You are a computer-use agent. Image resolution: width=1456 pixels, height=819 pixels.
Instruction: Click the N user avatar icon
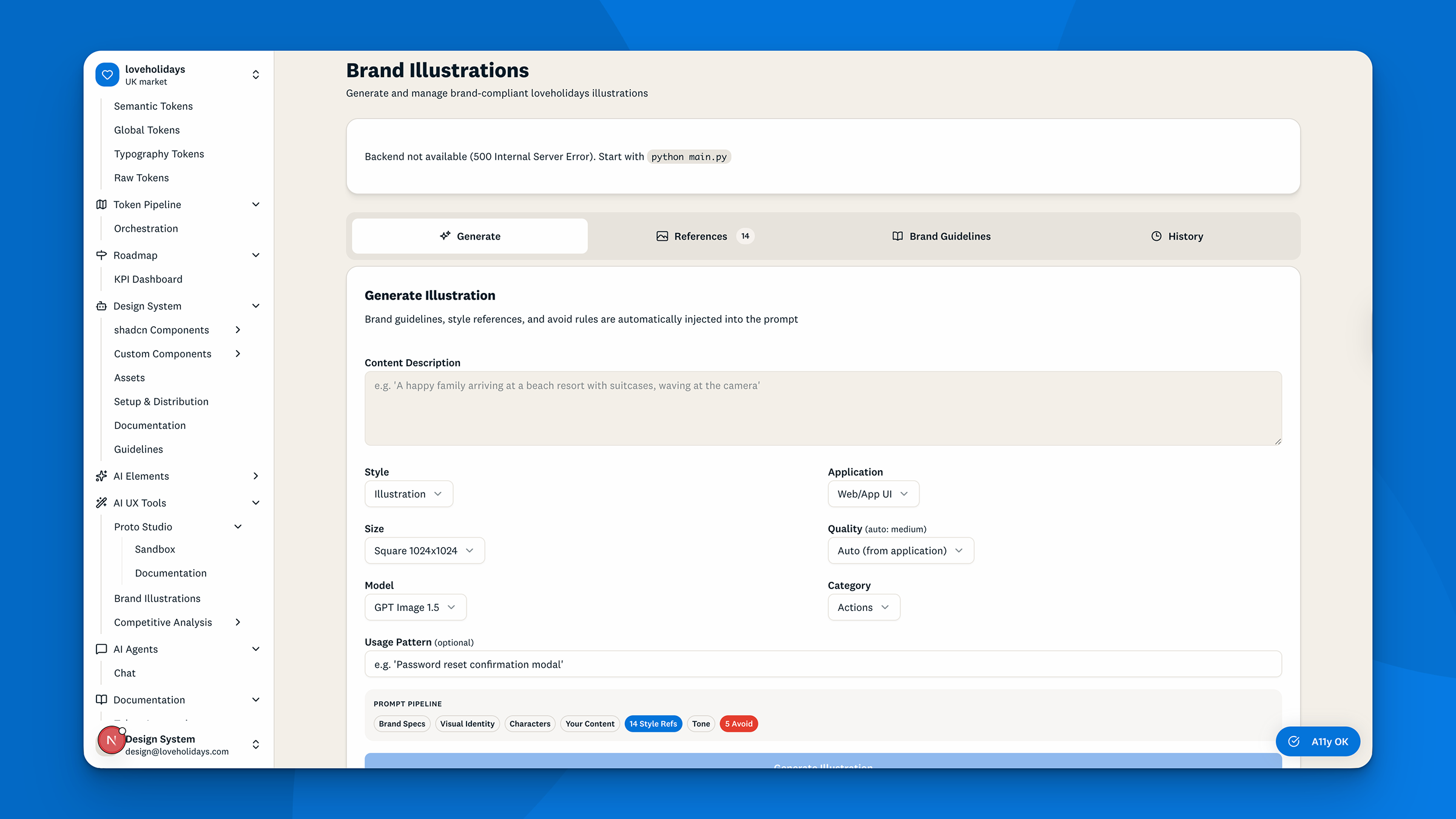point(111,741)
